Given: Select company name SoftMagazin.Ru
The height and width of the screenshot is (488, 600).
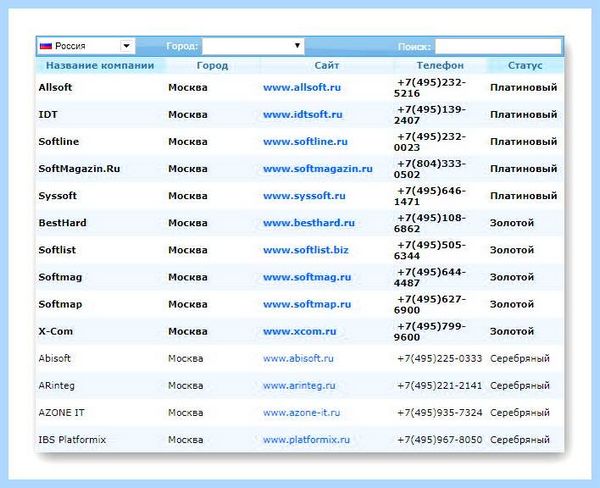Looking at the screenshot, I should point(79,169).
